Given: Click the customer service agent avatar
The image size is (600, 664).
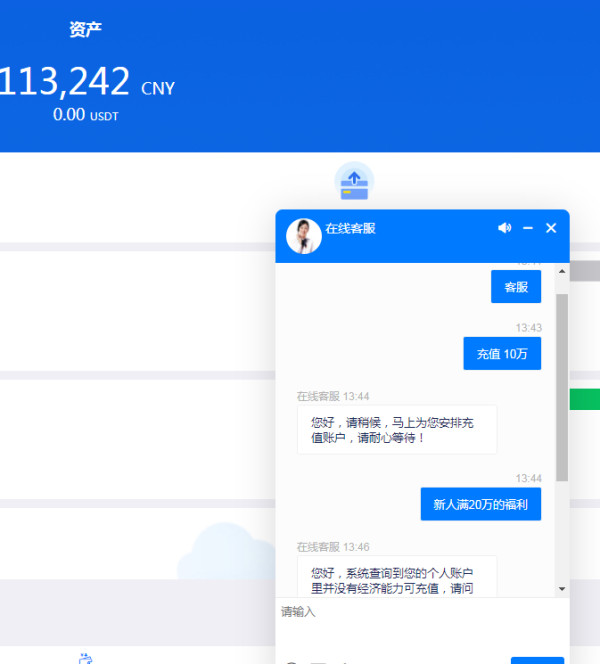Looking at the screenshot, I should pos(304,236).
